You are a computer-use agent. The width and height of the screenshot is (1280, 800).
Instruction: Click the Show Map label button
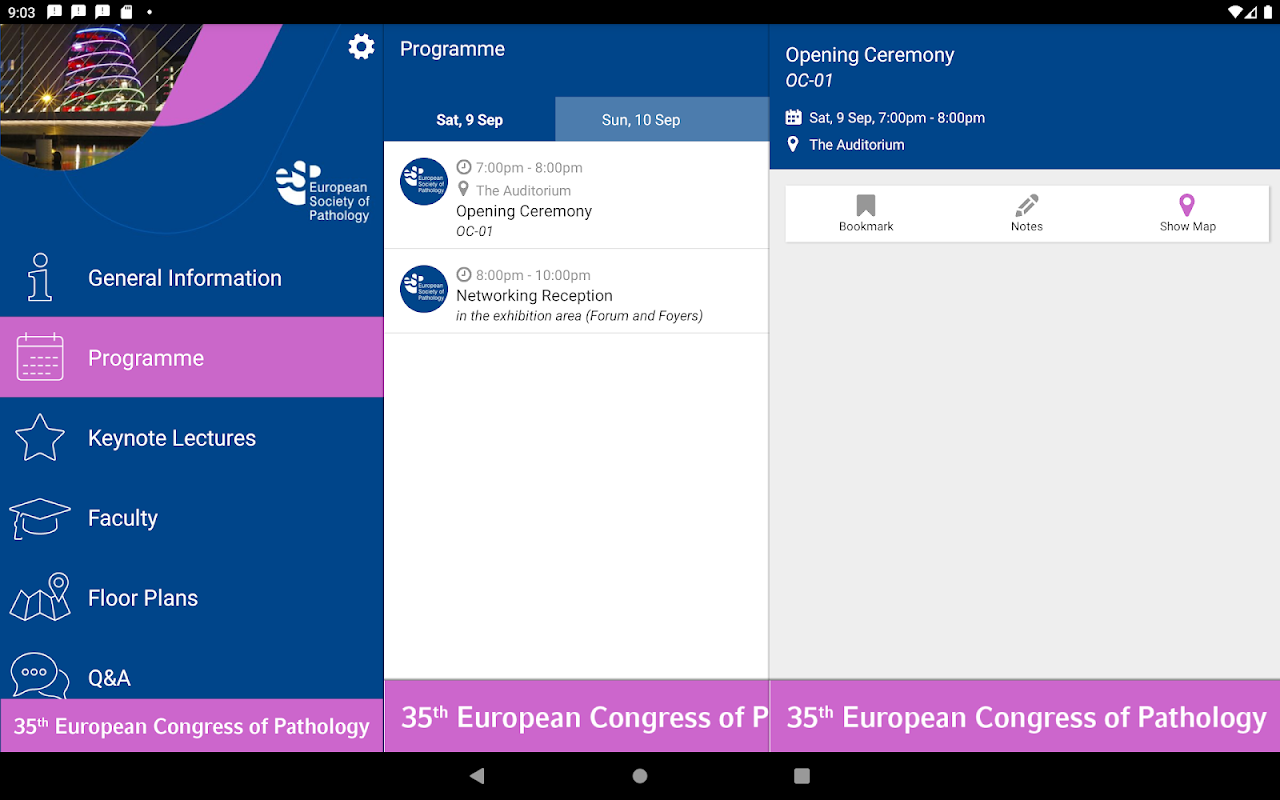[x=1188, y=227]
